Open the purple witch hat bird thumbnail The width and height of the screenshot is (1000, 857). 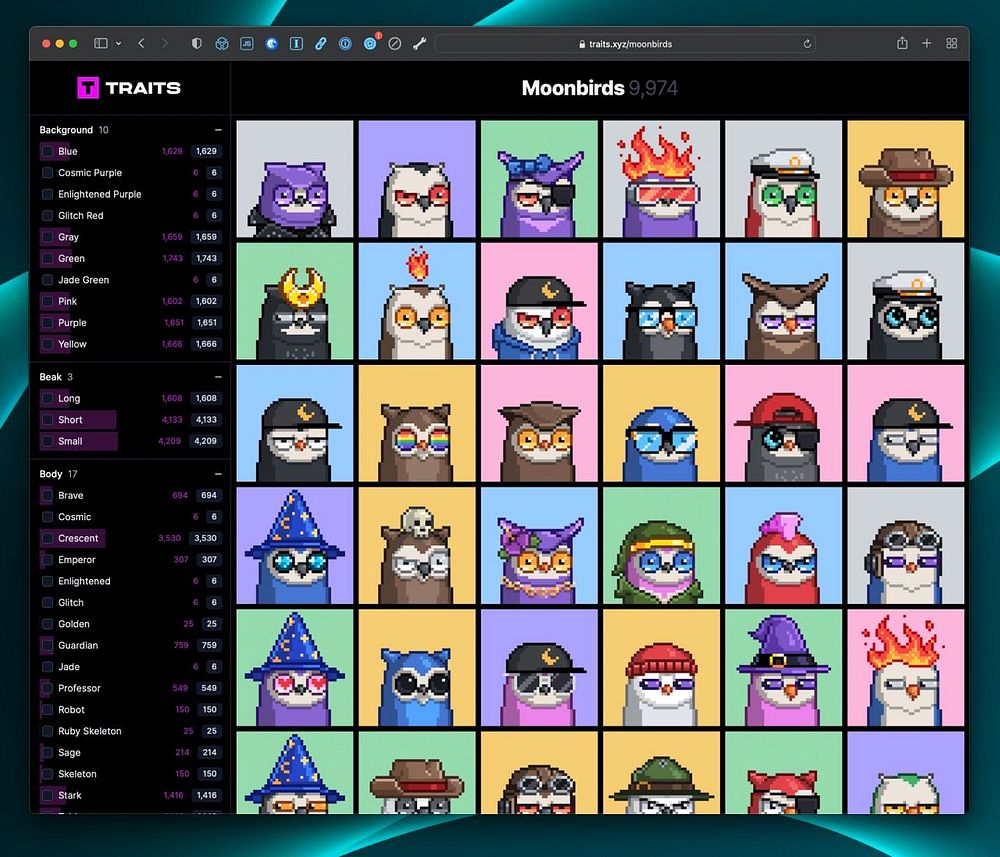[x=784, y=668]
